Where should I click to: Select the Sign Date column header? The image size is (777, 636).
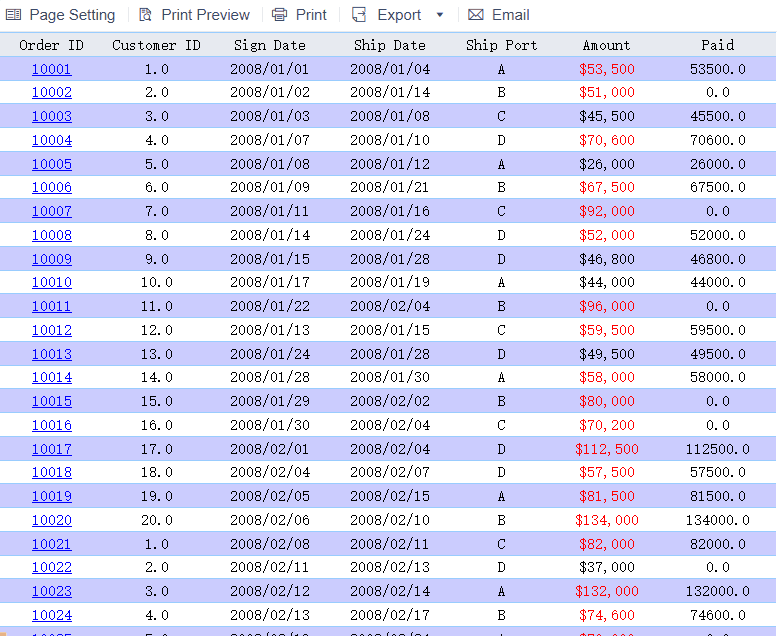(270, 45)
